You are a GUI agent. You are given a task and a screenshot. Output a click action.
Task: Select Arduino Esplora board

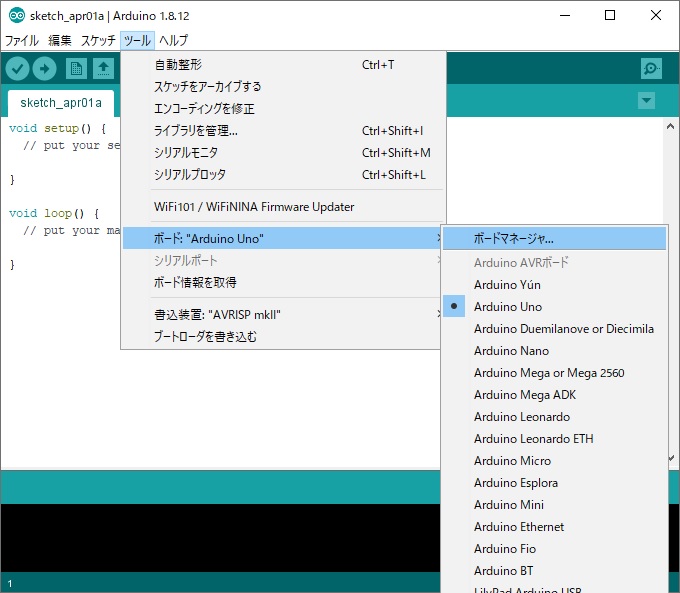coord(554,483)
